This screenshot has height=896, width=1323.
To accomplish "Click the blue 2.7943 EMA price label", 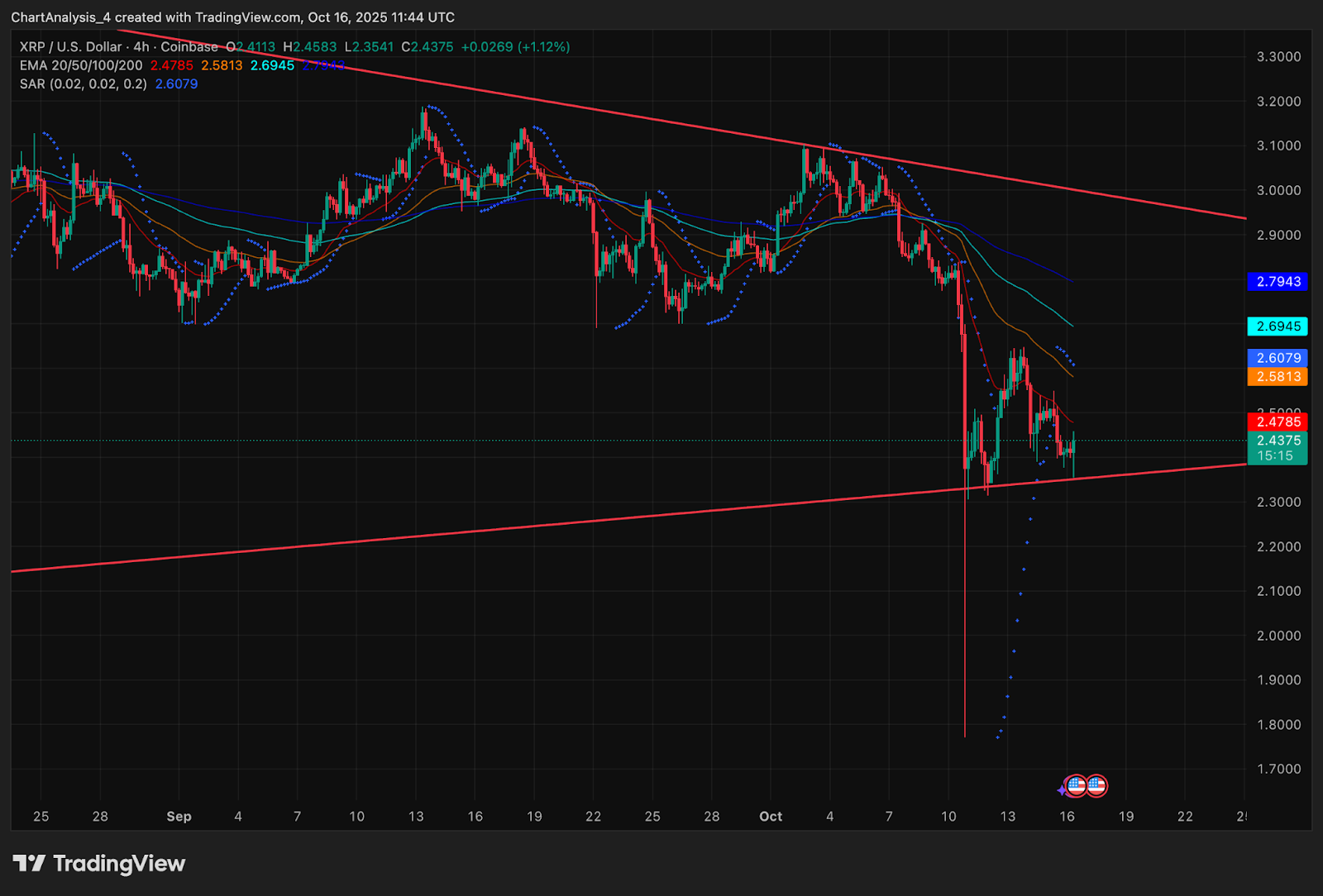I will [1278, 282].
